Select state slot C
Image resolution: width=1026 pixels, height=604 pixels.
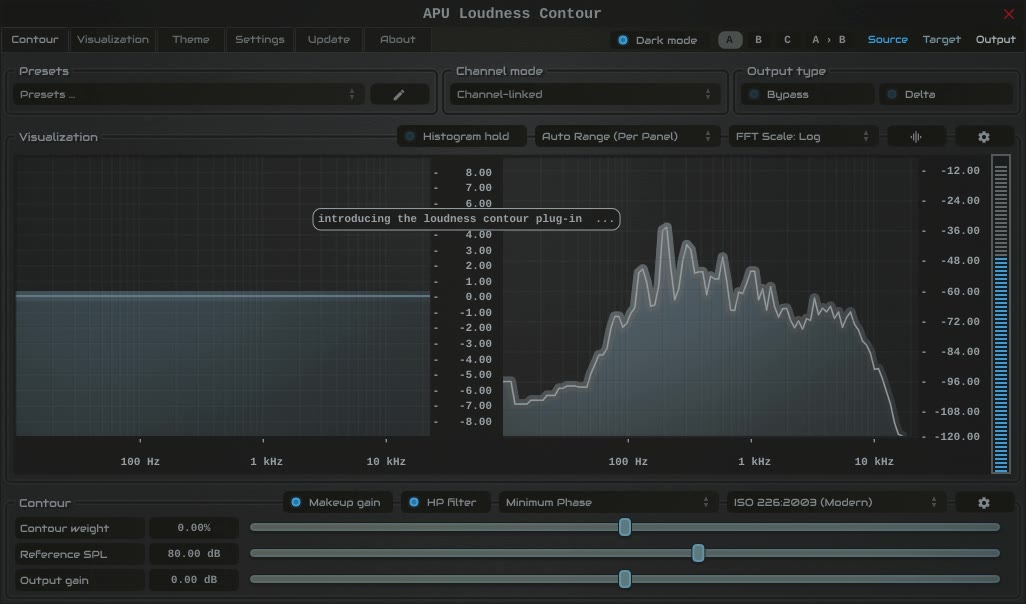tap(787, 40)
